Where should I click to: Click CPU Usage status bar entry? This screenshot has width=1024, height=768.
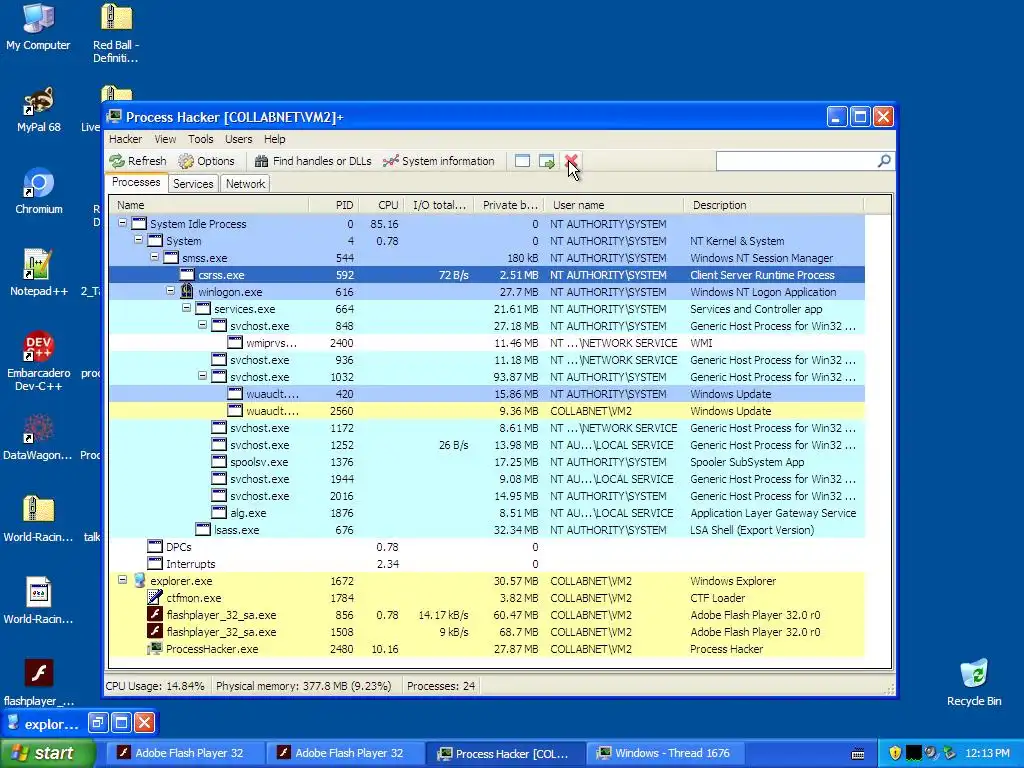pyautogui.click(x=155, y=686)
